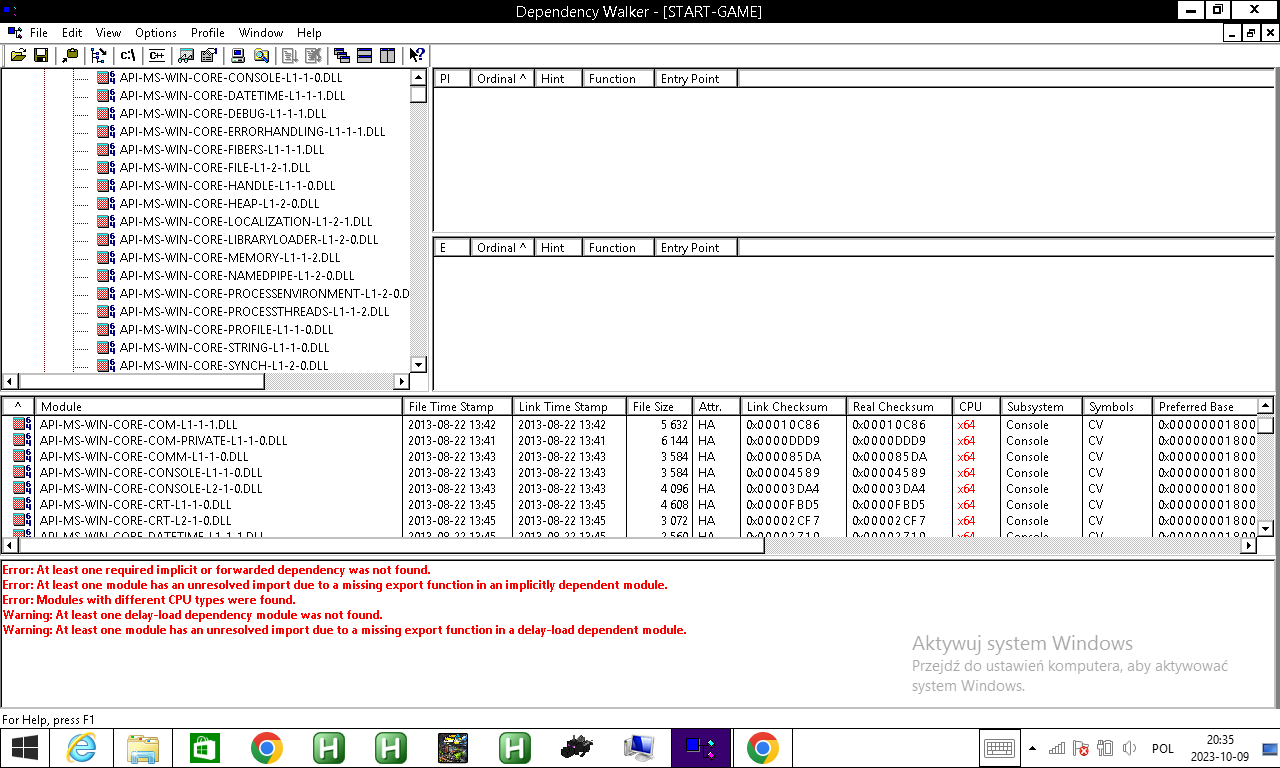
Task: Open module Properties from the toolbar
Action: click(x=208, y=56)
